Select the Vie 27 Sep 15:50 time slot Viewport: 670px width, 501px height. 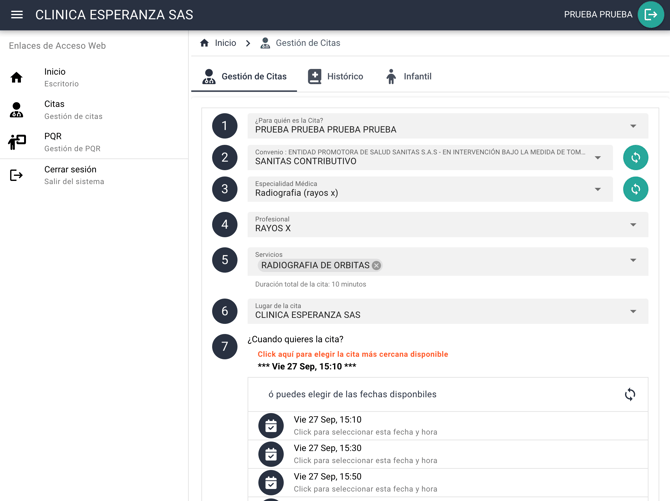click(365, 482)
